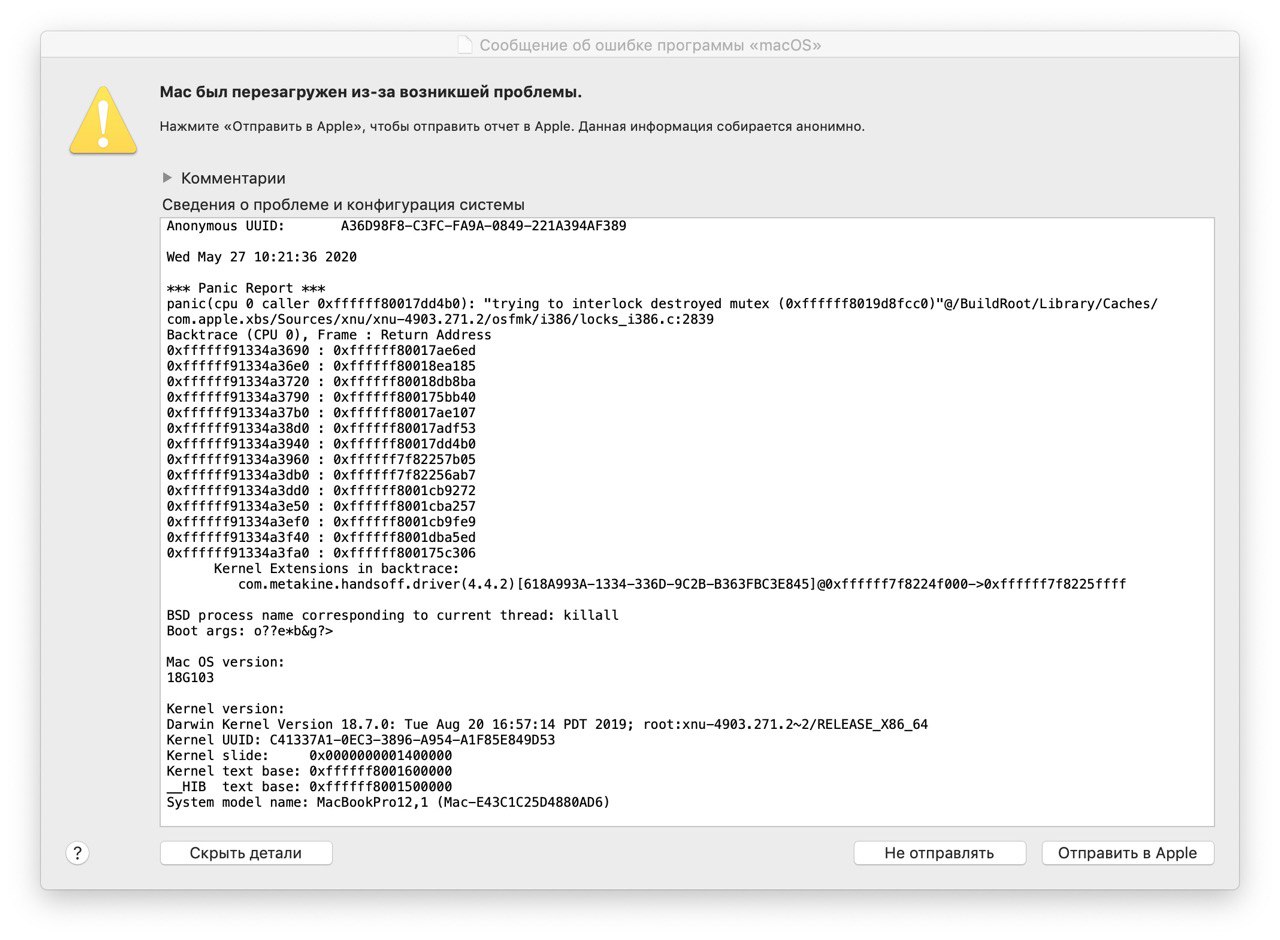This screenshot has height=940, width=1280.
Task: Click the Kernel text base line
Action: 309,771
